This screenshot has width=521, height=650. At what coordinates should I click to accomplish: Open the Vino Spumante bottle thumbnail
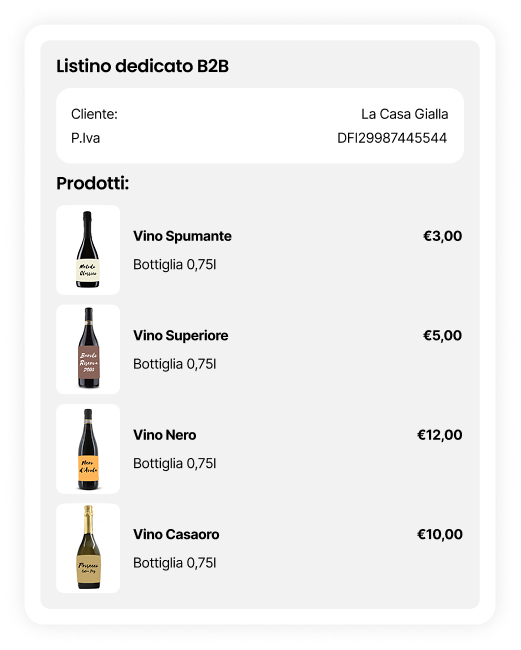coord(88,250)
